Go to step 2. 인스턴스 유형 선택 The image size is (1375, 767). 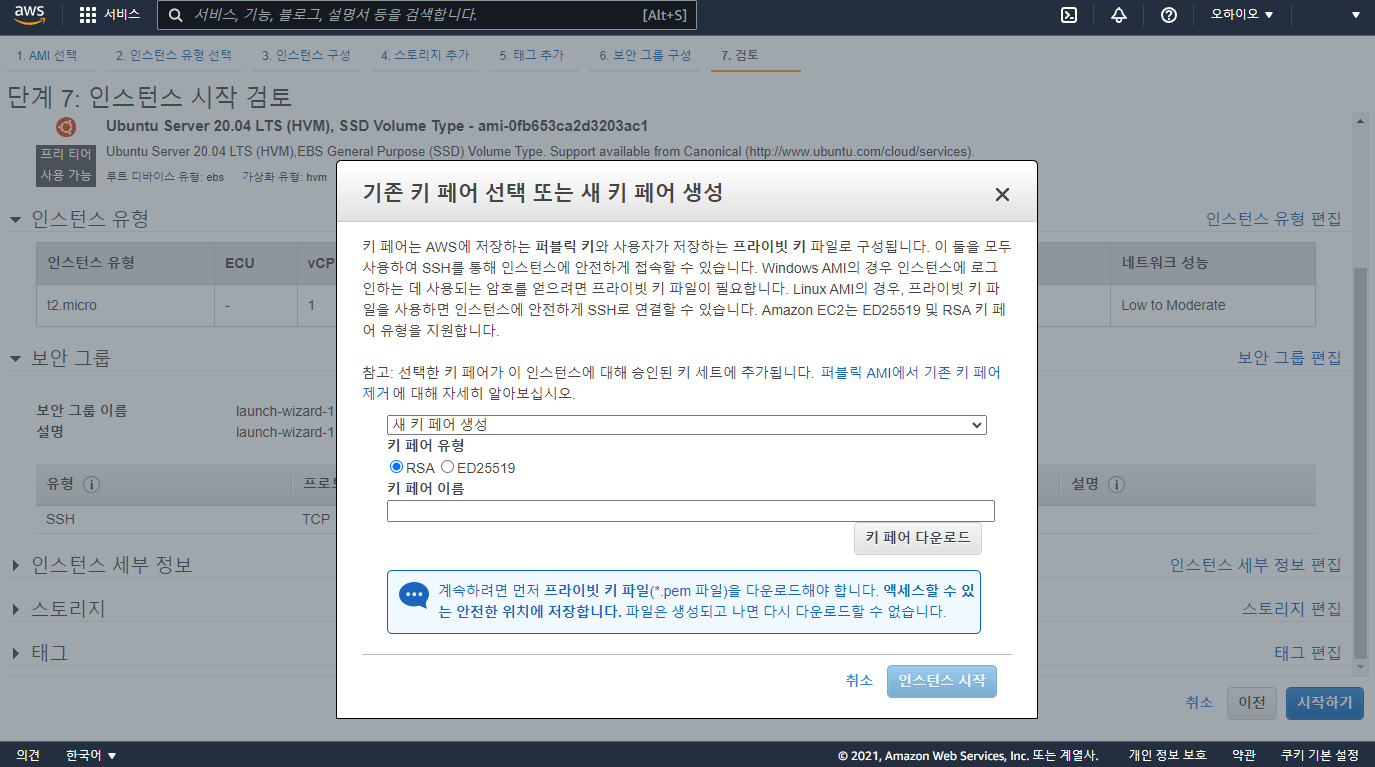point(173,56)
